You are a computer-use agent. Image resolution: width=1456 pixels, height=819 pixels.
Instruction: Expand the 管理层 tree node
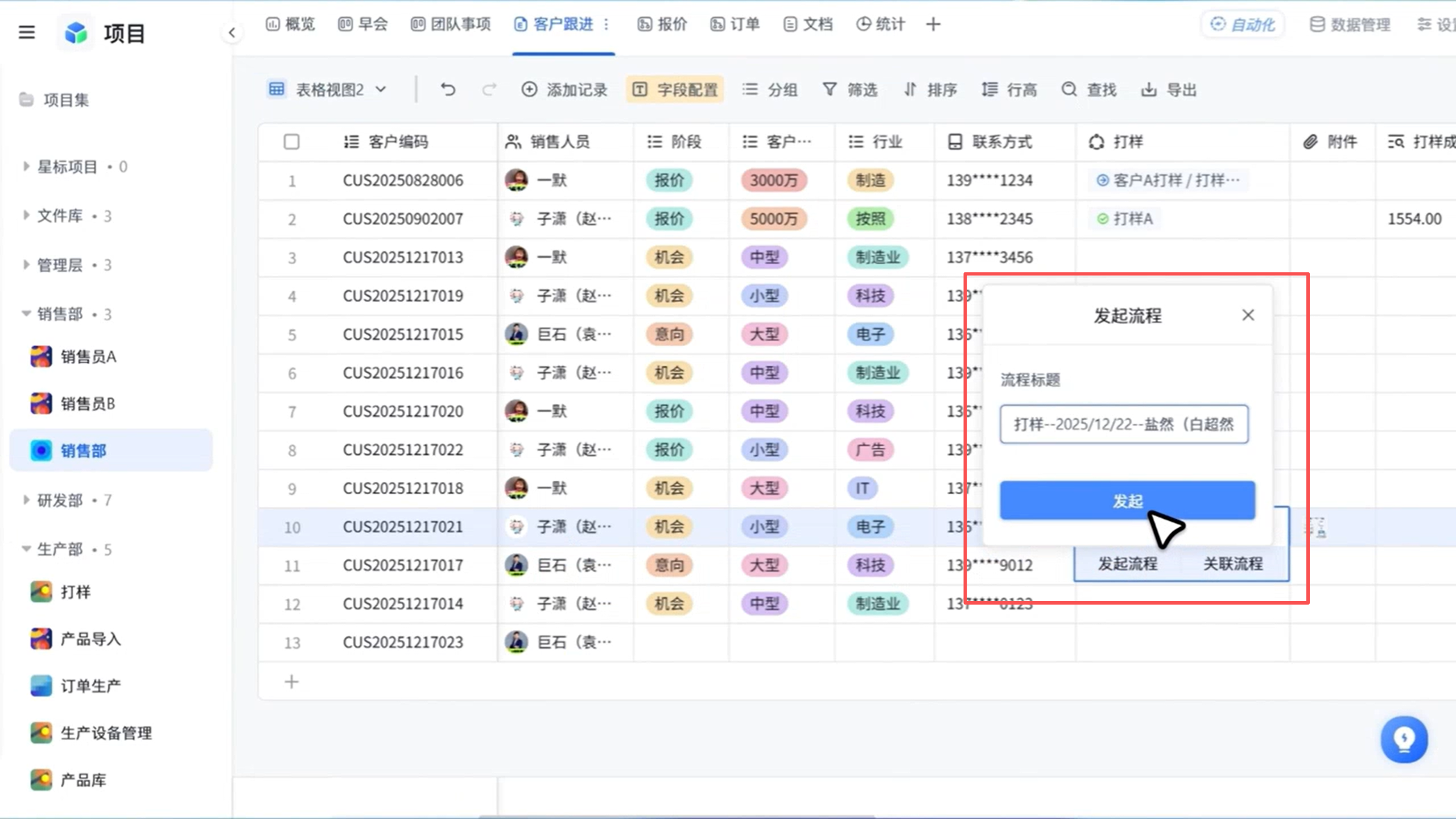[26, 264]
